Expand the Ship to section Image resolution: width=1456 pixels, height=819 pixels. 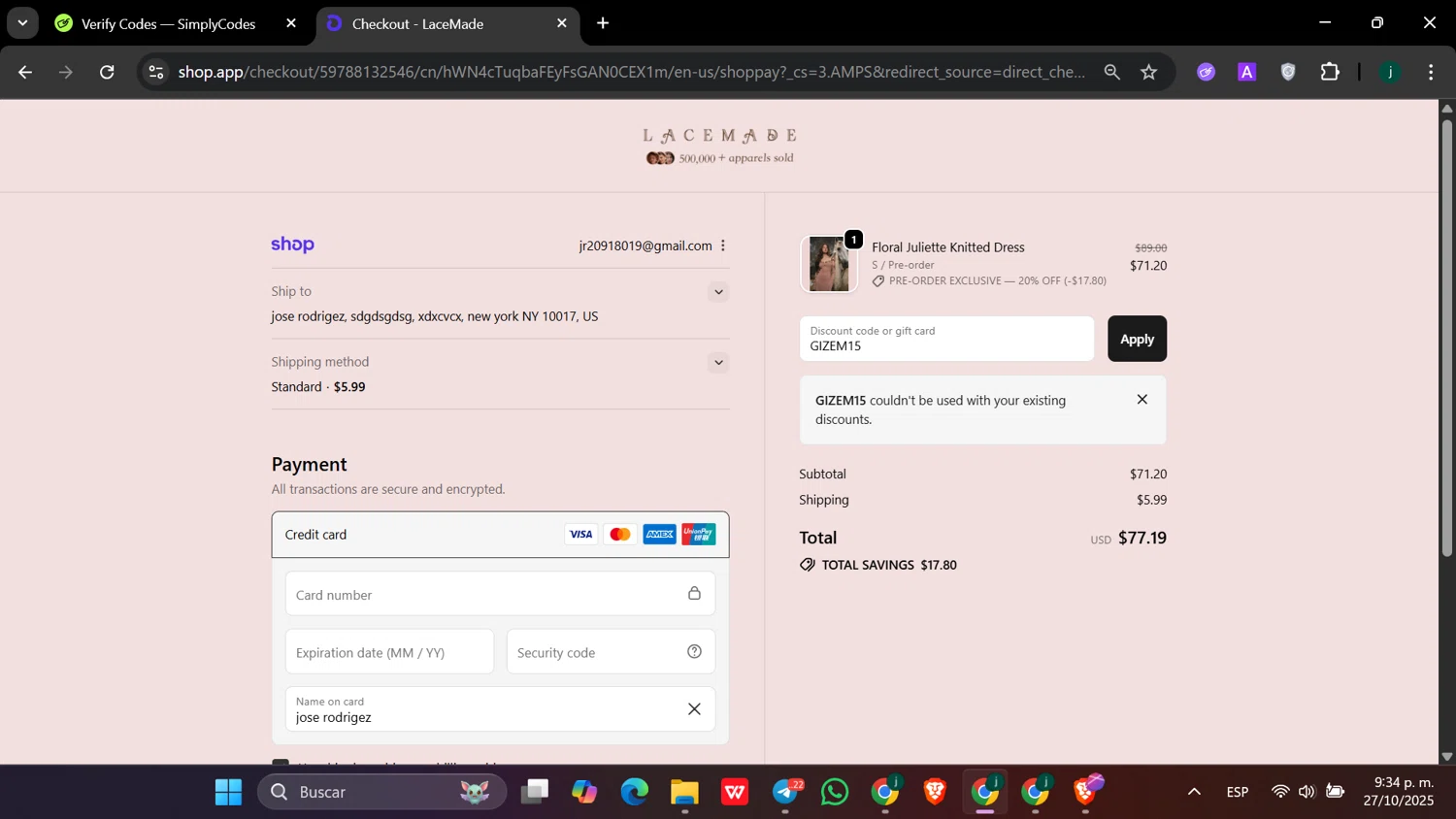coord(718,292)
